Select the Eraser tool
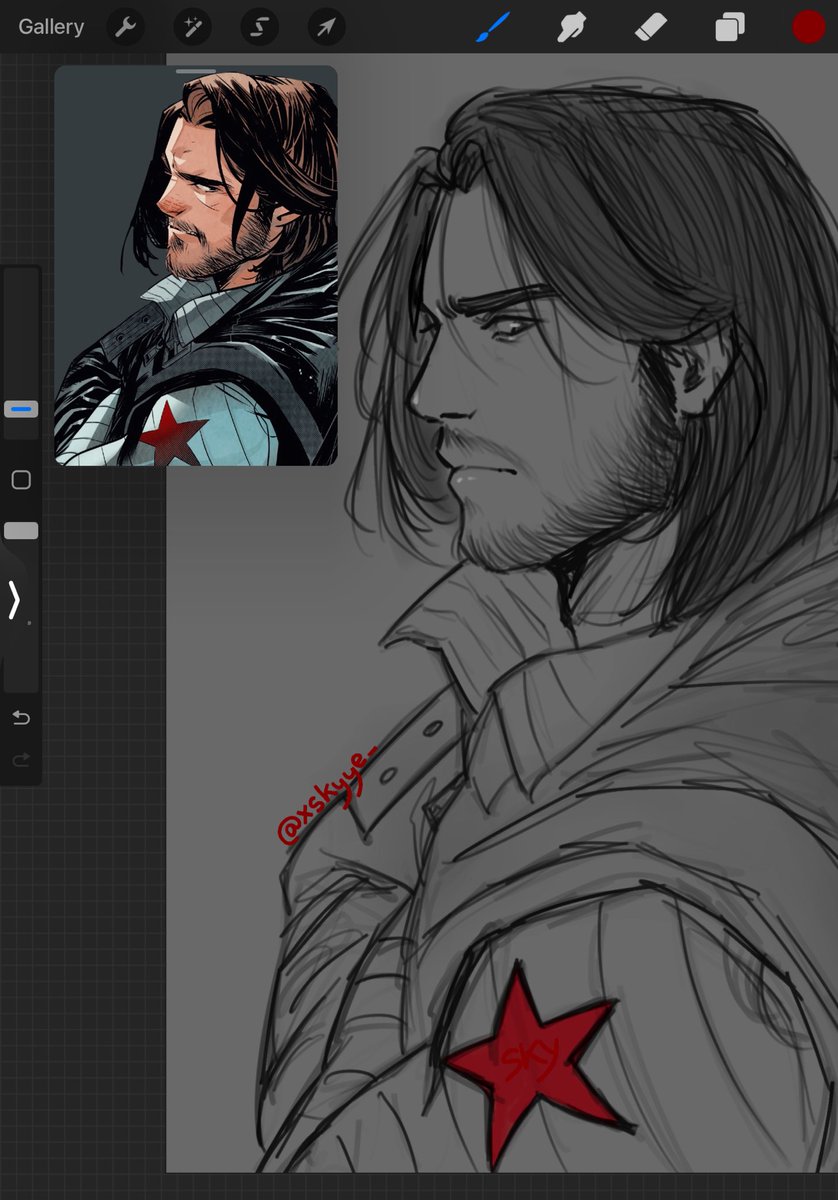Screen dimensions: 838x1200 pyautogui.click(x=650, y=26)
